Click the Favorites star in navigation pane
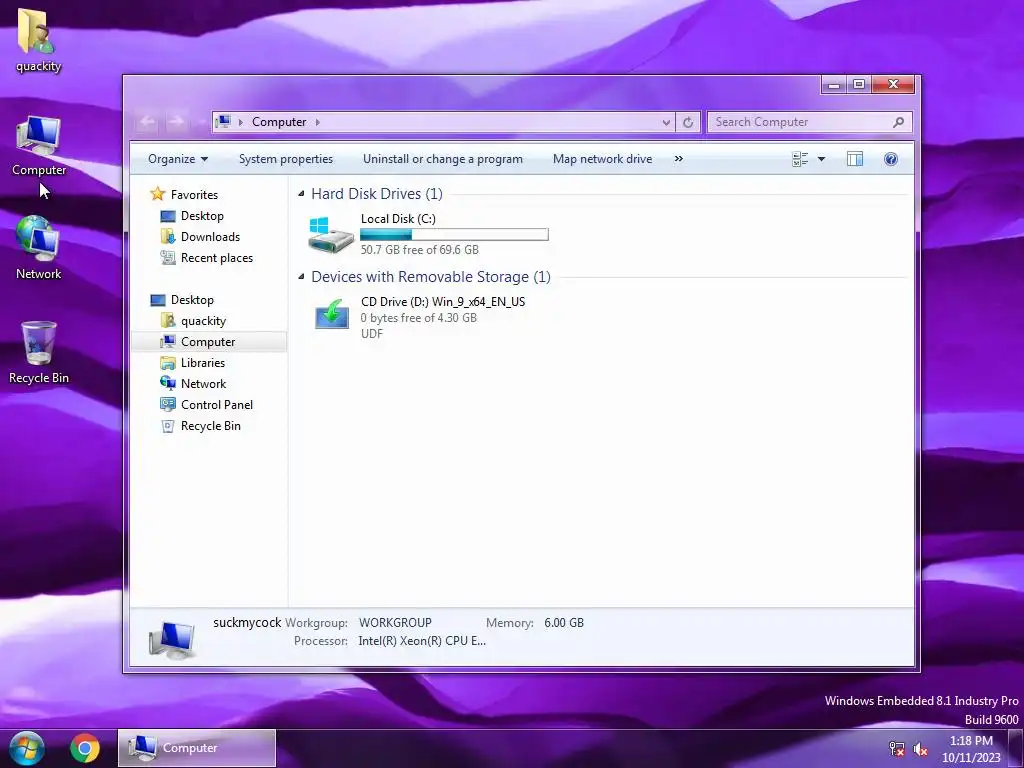 pyautogui.click(x=157, y=194)
